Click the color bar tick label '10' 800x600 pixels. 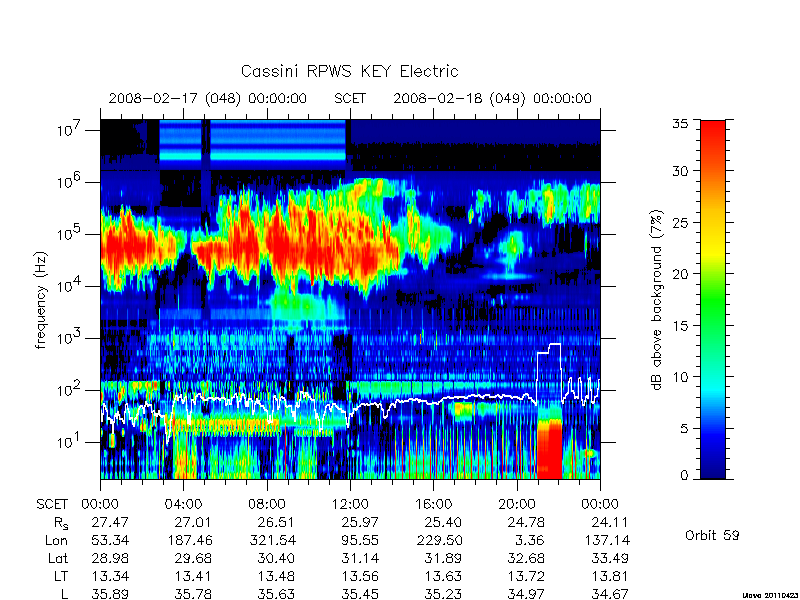click(x=680, y=377)
